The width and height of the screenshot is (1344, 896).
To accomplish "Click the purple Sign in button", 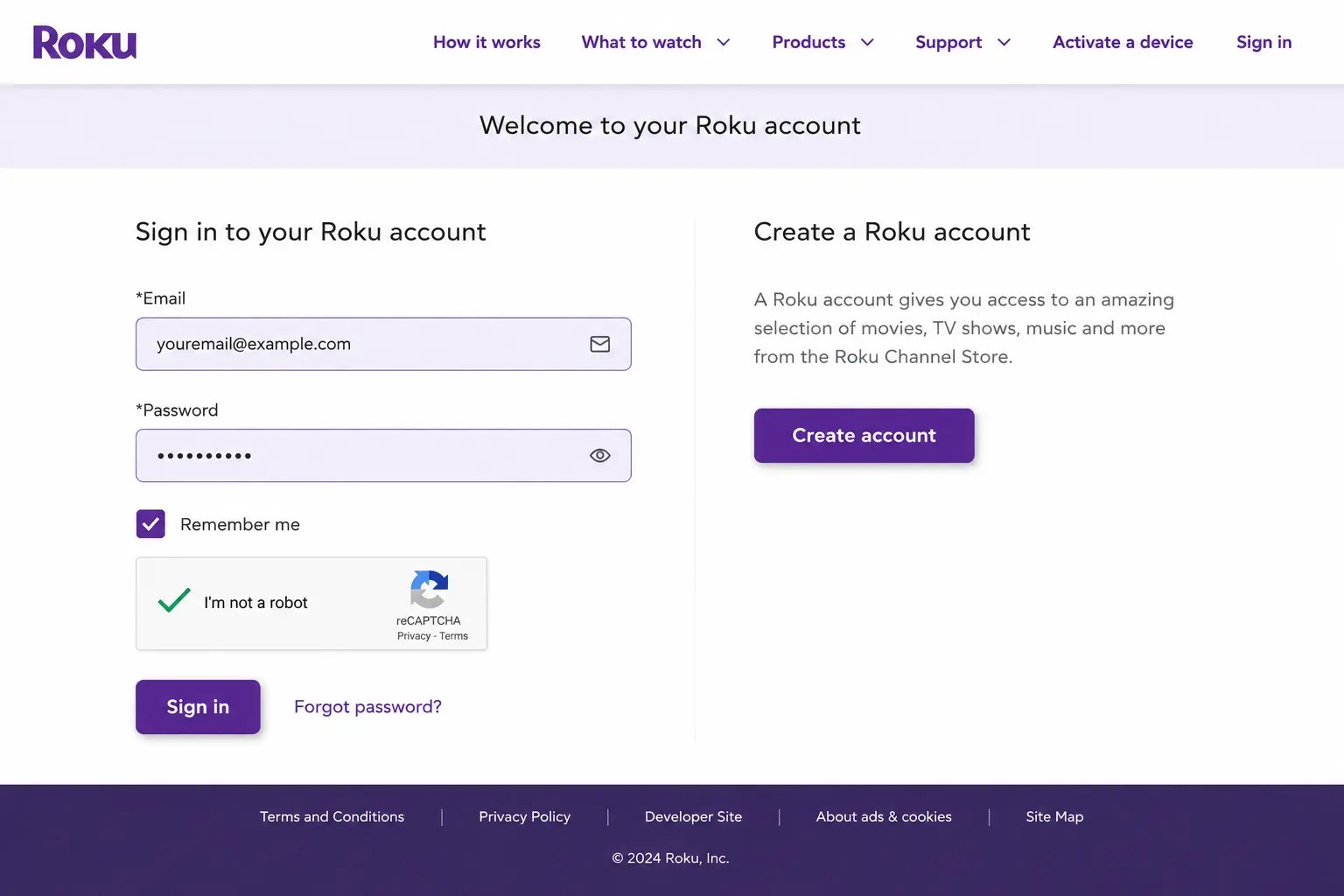I will pos(198,707).
